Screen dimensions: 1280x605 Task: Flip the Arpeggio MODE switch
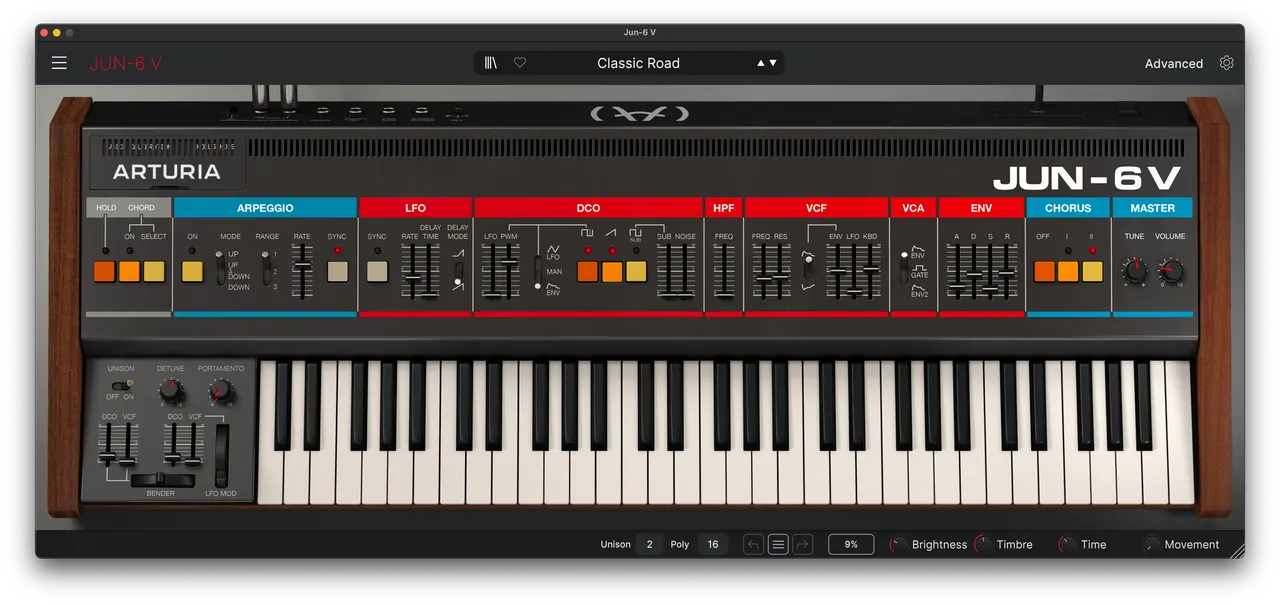[220, 268]
